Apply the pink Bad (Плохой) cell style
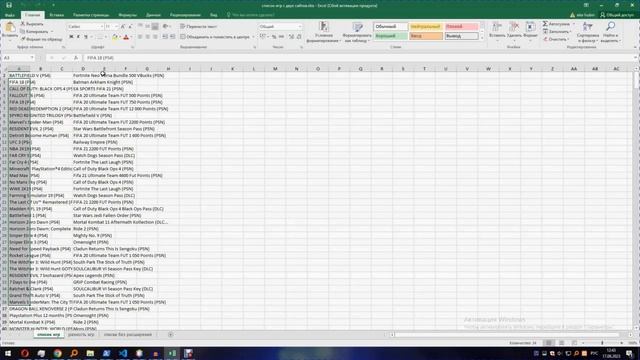The image size is (640, 360). [x=461, y=27]
